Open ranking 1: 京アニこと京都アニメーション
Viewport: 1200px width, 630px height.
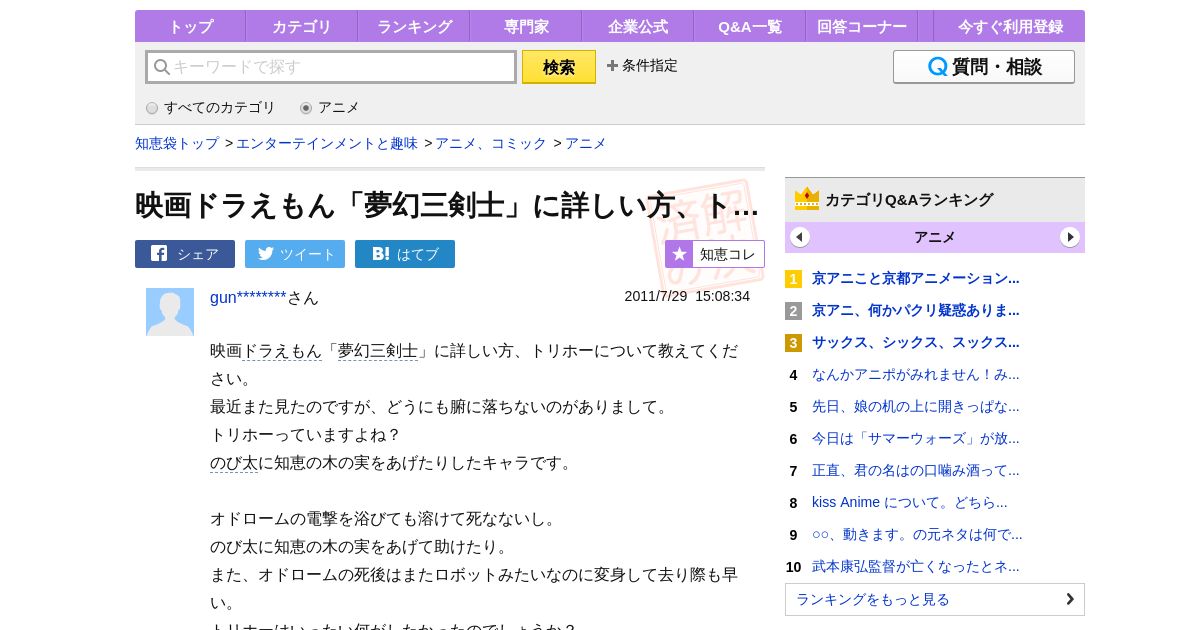tap(916, 278)
